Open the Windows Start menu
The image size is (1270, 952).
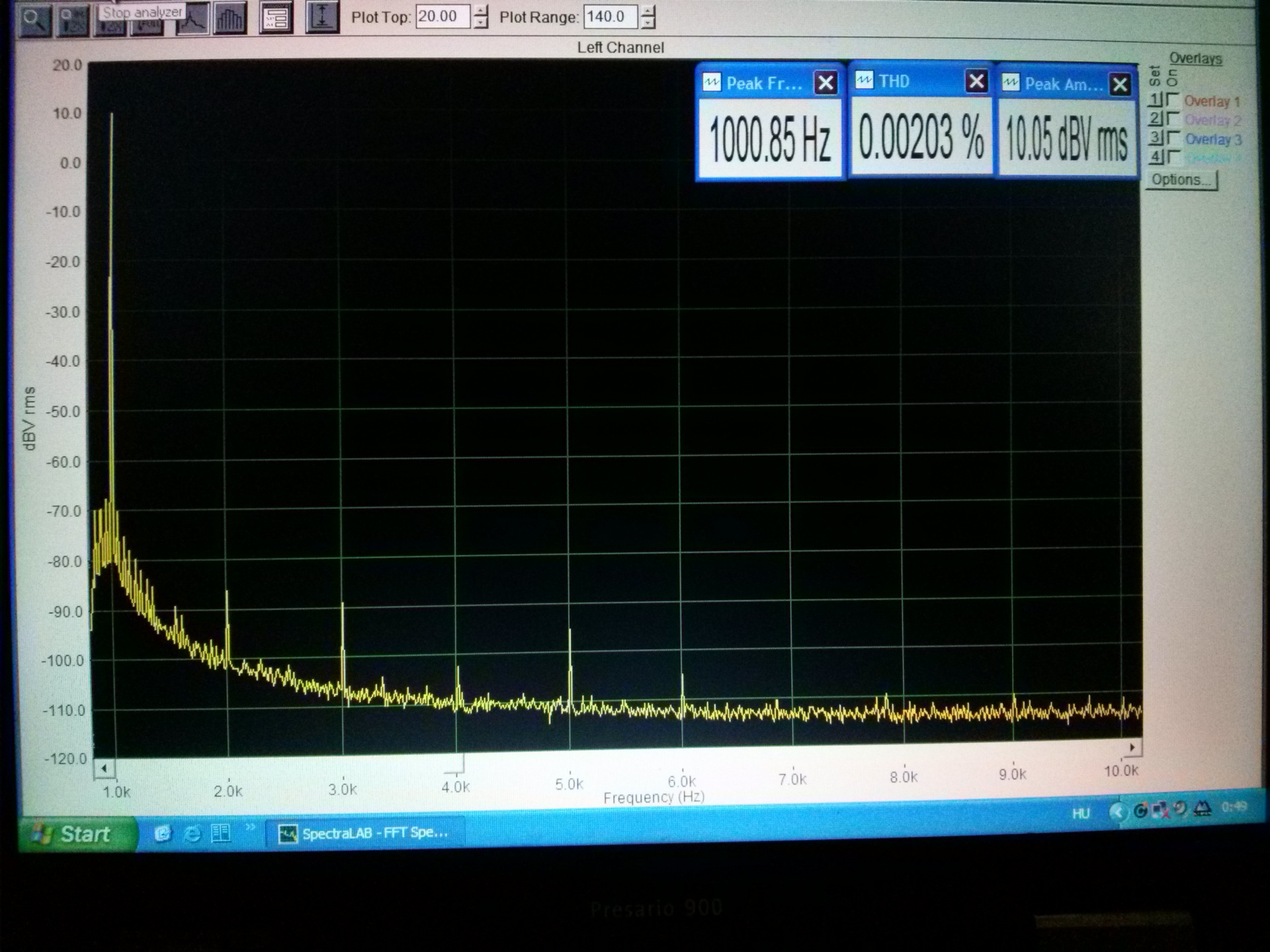click(74, 834)
